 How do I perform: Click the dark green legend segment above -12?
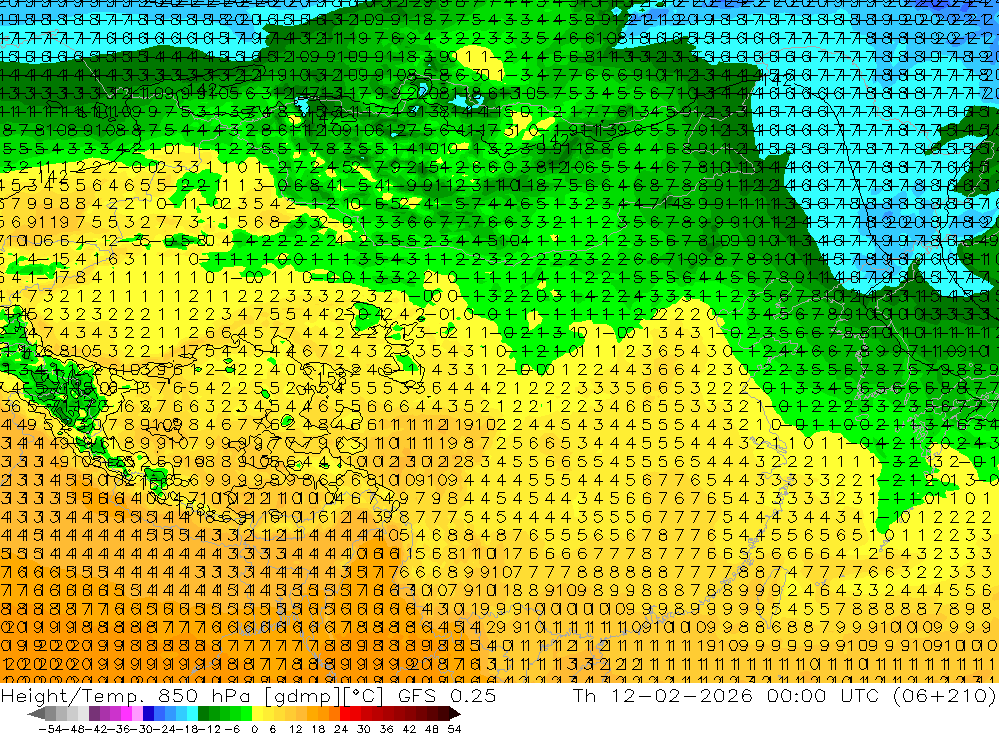tap(203, 713)
